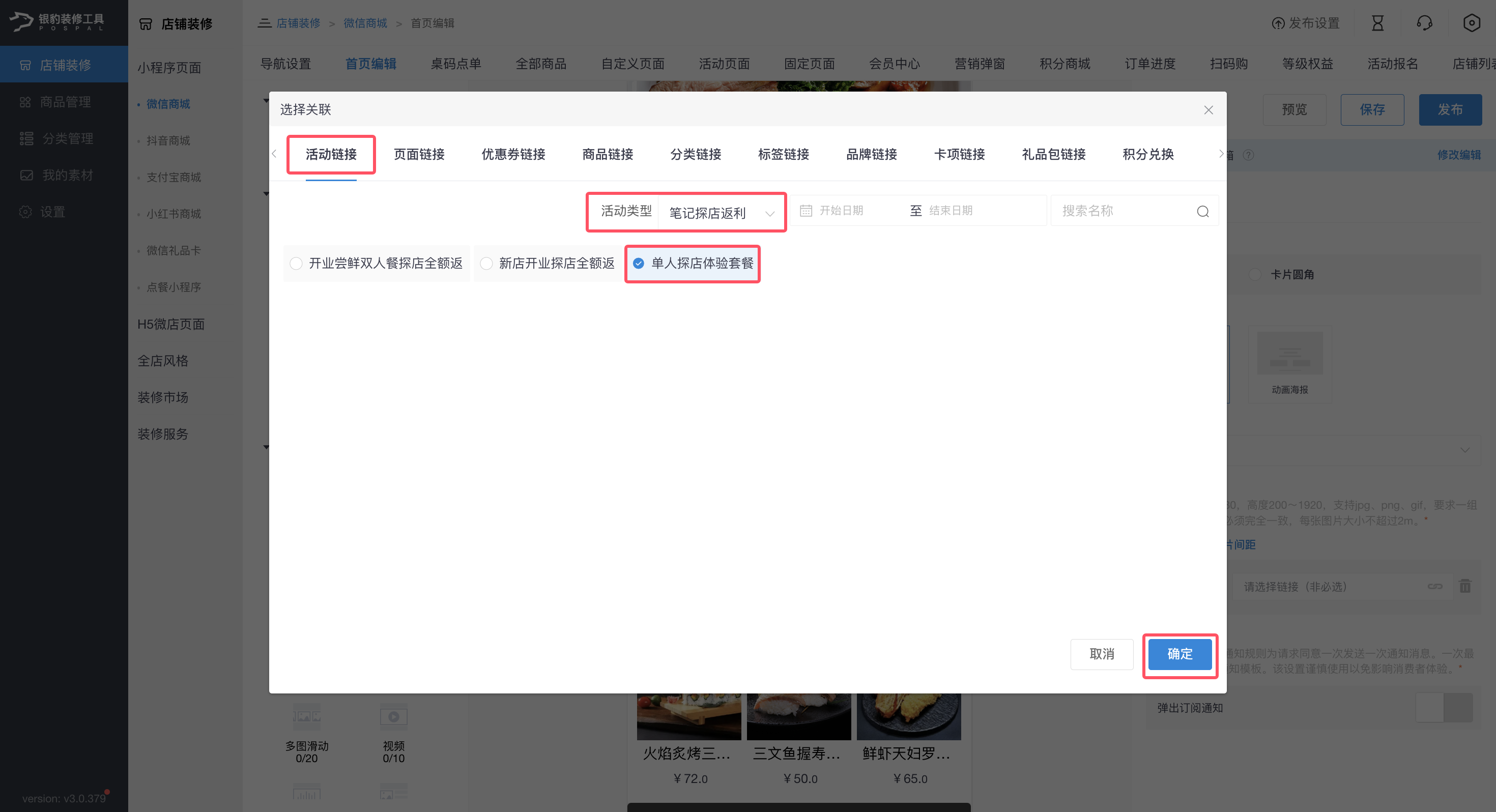Select the 视频 component icon

point(393,717)
